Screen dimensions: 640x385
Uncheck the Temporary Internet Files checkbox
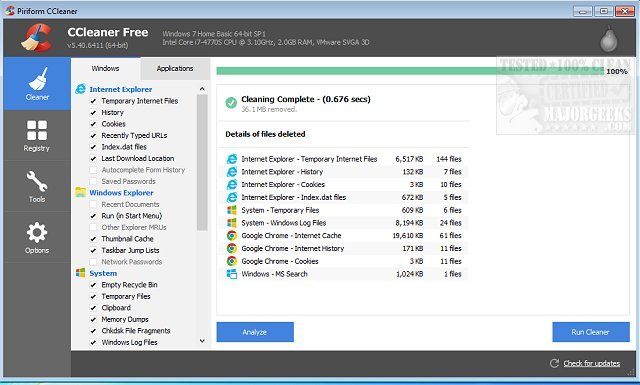[x=93, y=101]
